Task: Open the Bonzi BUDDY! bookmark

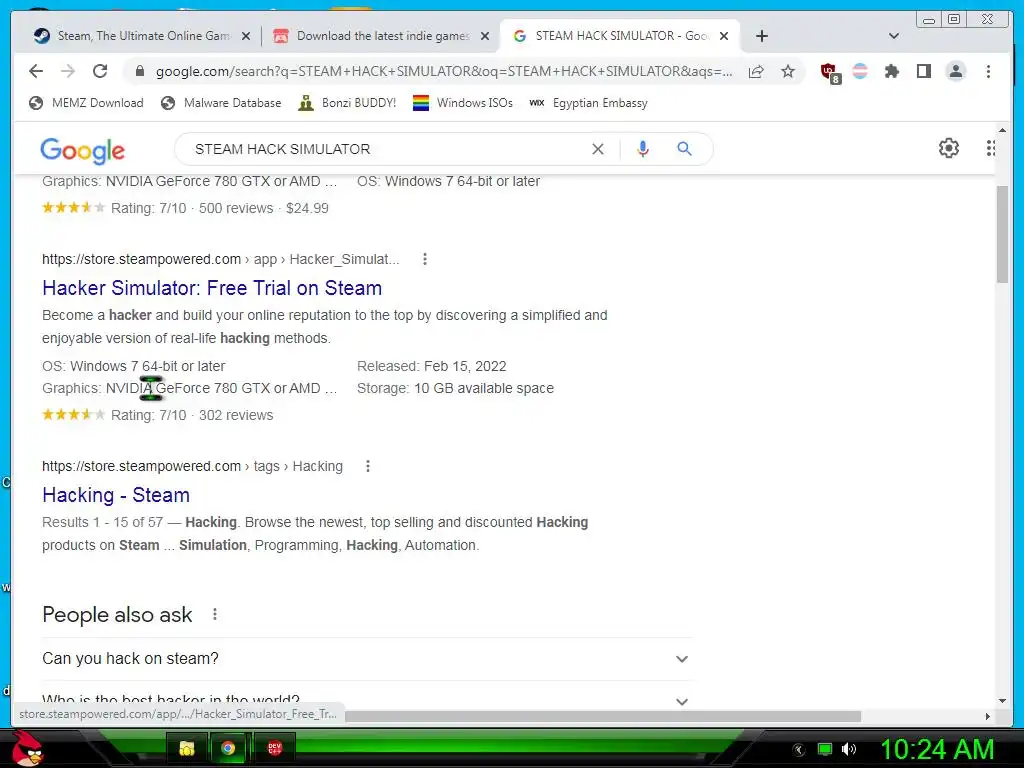Action: tap(347, 103)
